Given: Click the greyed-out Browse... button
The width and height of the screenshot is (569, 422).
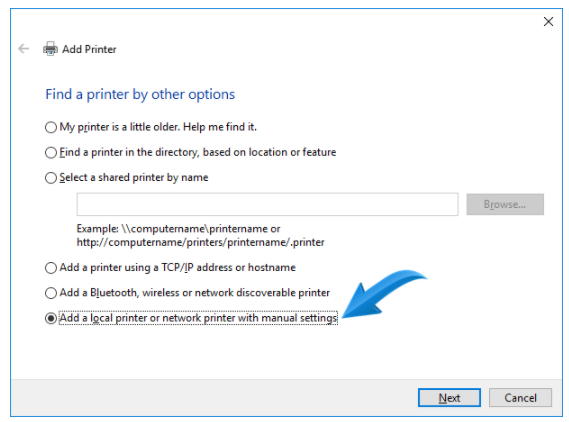Looking at the screenshot, I should (x=505, y=204).
